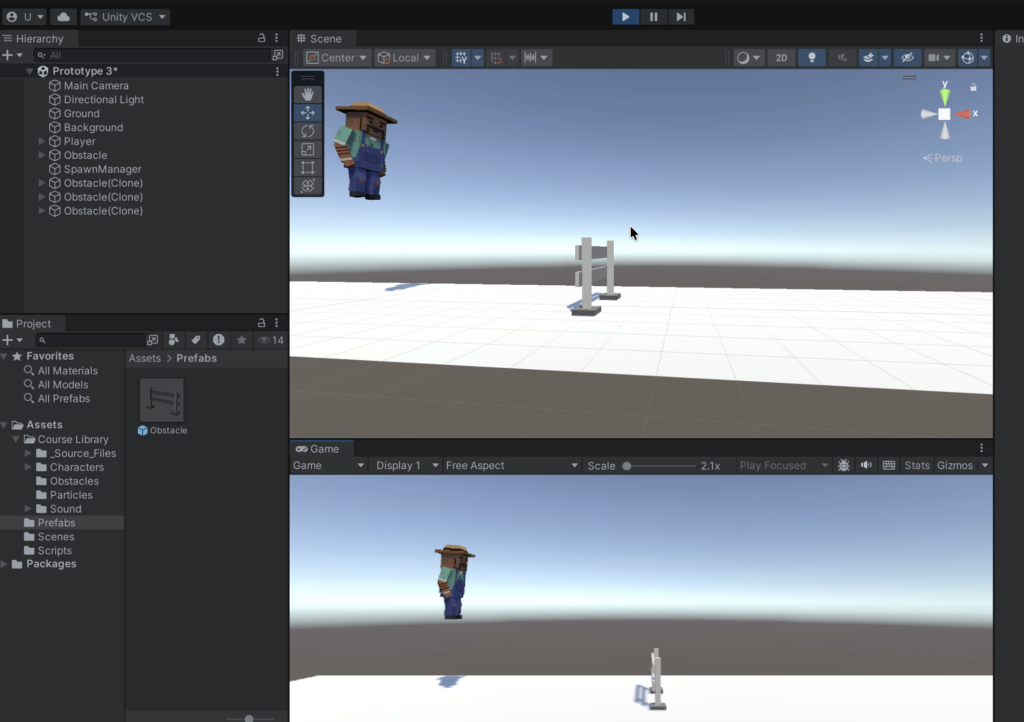Open the Free Aspect dropdown
This screenshot has width=1024, height=722.
tap(511, 465)
